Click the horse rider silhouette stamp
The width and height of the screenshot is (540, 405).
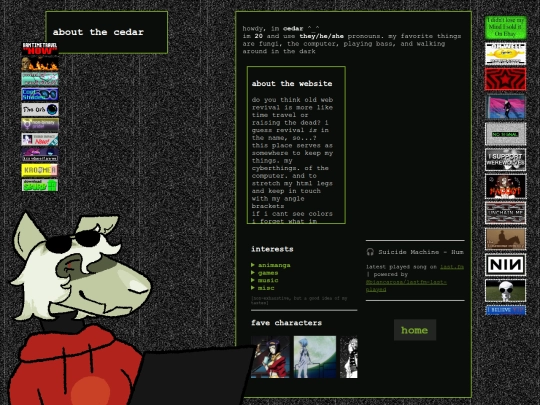point(505,239)
